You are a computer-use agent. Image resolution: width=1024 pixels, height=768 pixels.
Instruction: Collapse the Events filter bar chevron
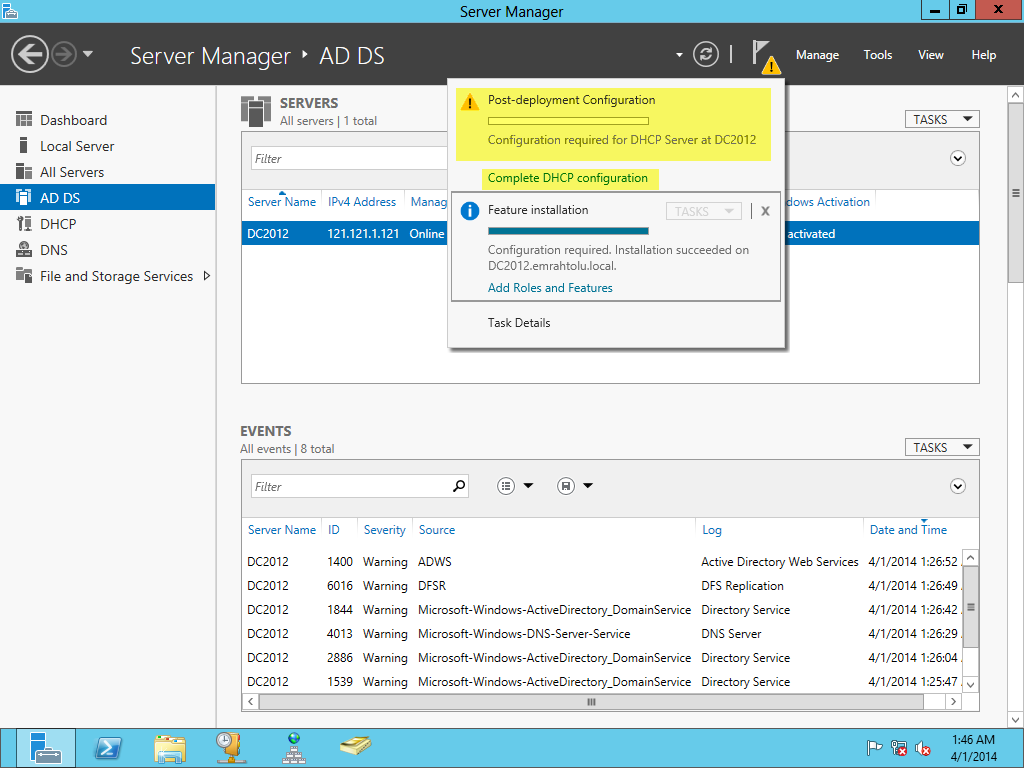click(x=957, y=486)
